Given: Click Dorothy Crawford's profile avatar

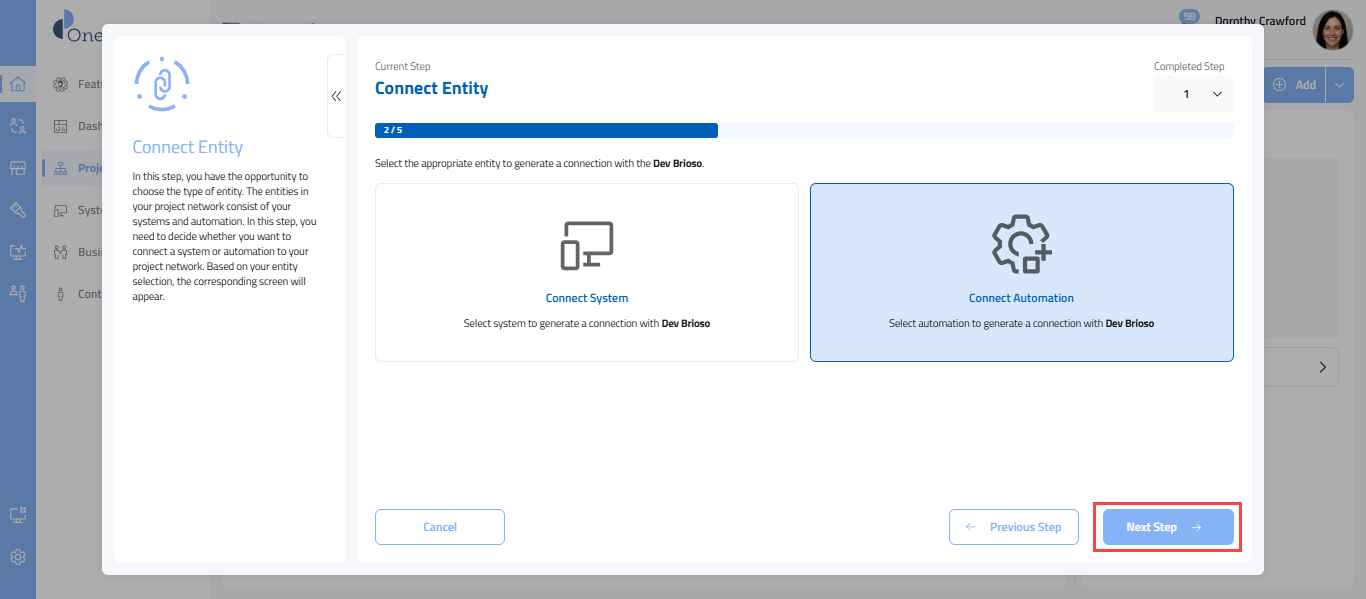Looking at the screenshot, I should pos(1332,31).
